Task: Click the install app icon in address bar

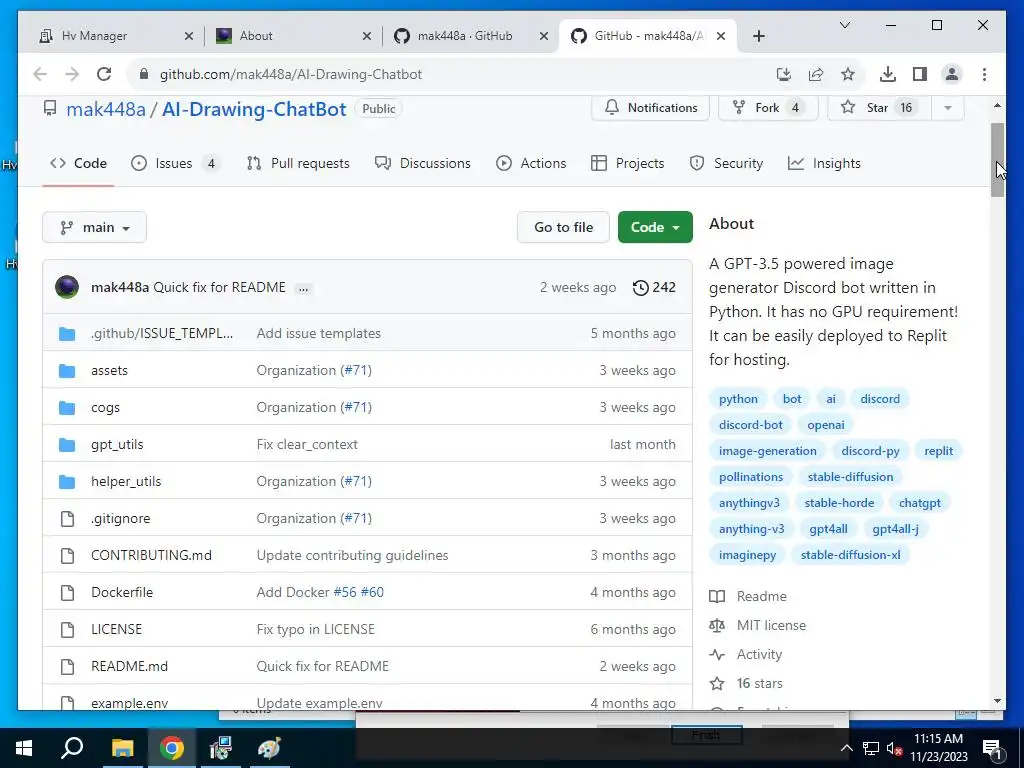Action: click(x=784, y=74)
